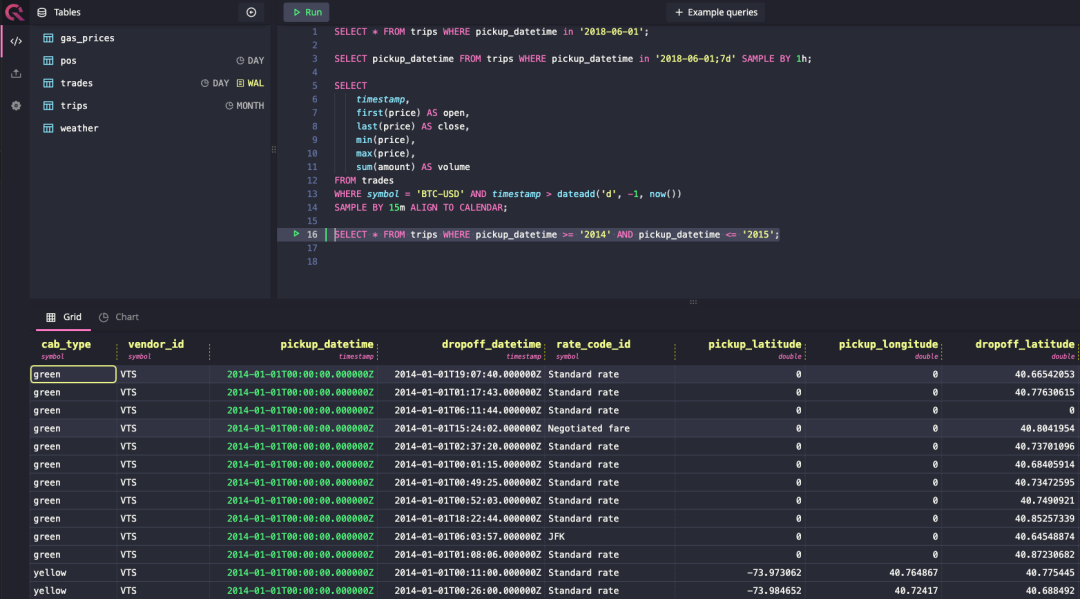Click the database icon beside Tables
1080x599 pixels.
[x=42, y=12]
